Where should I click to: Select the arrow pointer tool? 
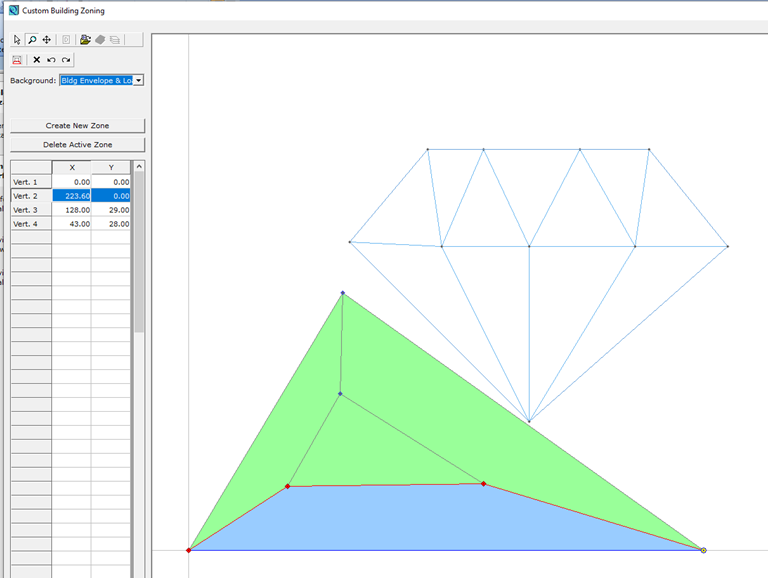coord(17,40)
